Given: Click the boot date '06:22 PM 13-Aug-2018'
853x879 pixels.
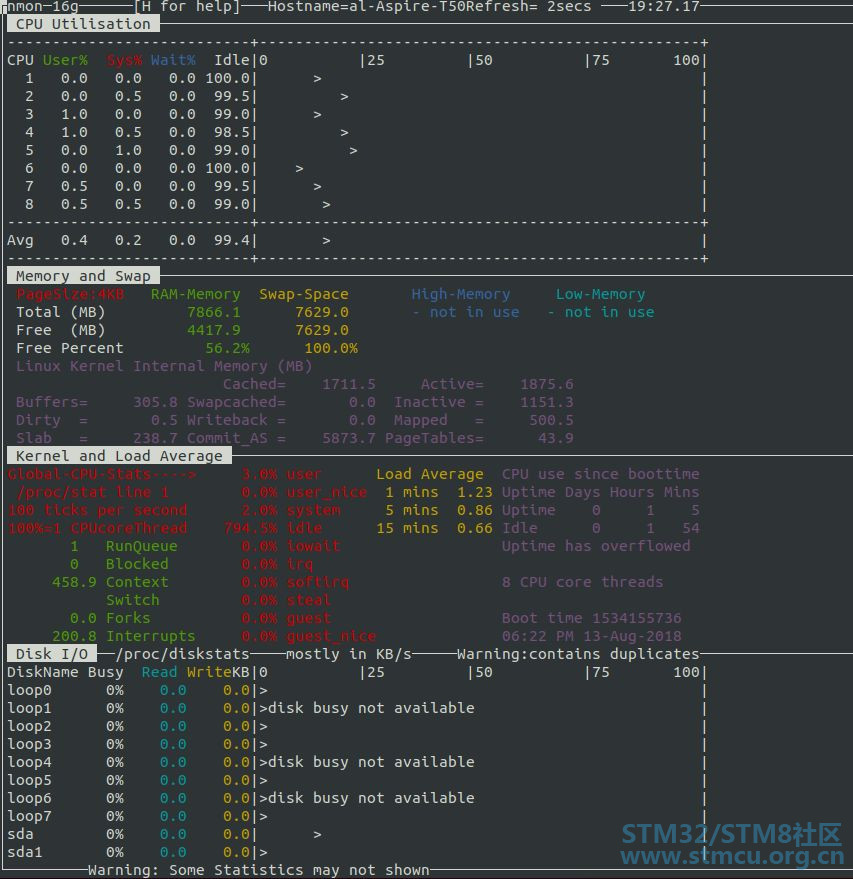Looking at the screenshot, I should [x=591, y=636].
